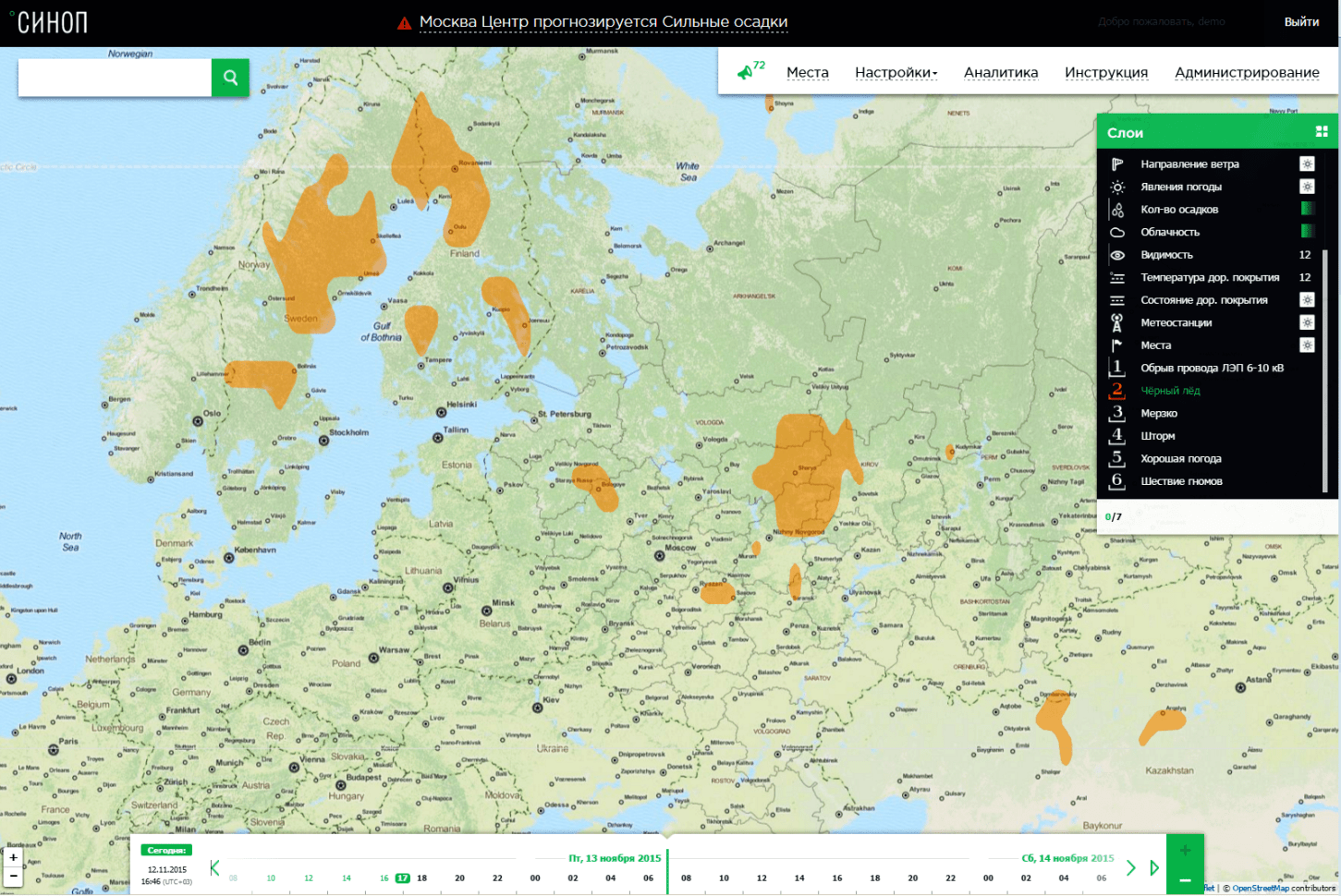The width and height of the screenshot is (1341, 896).
Task: Click the red warning triangle alert icon
Action: (404, 23)
